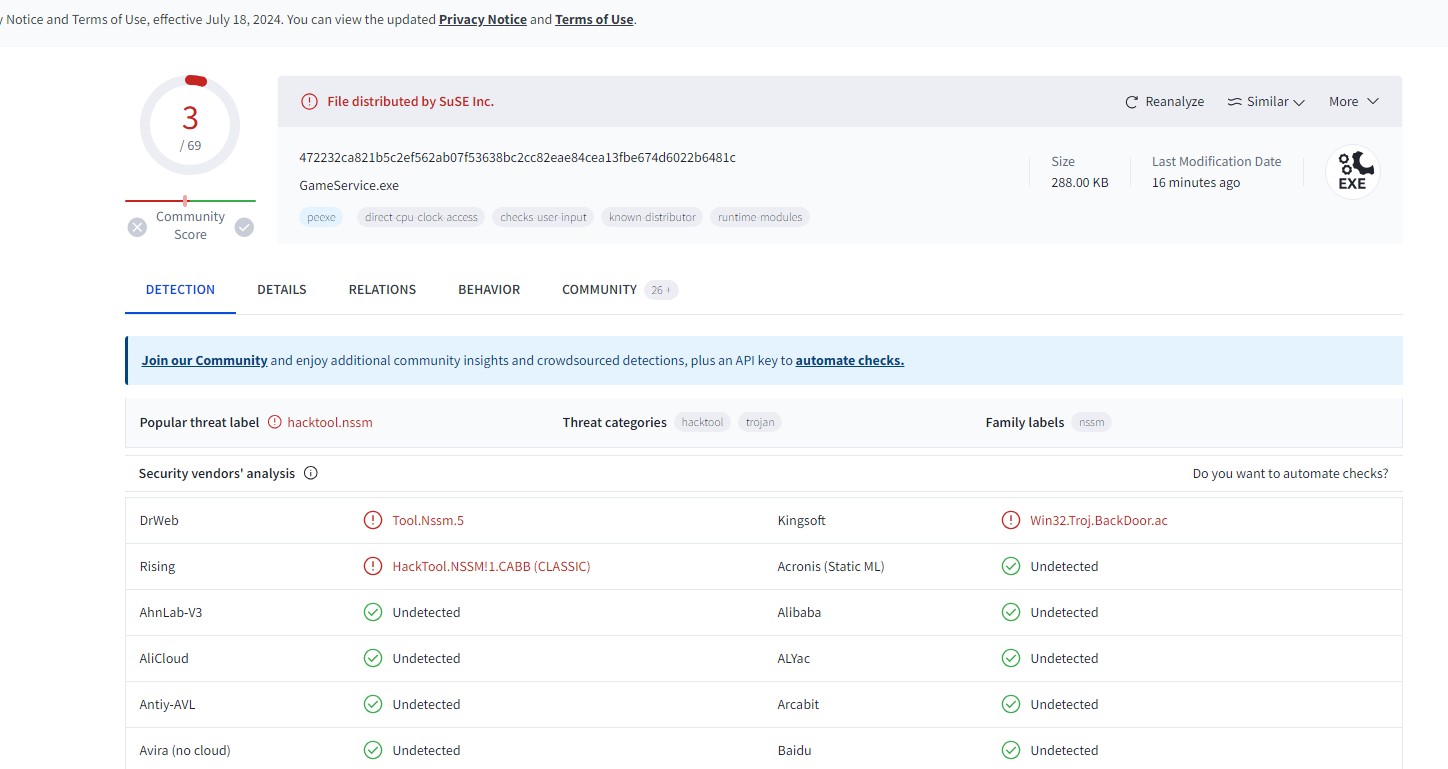
Task: Click the green check icon for AliCloud row
Action: point(373,658)
